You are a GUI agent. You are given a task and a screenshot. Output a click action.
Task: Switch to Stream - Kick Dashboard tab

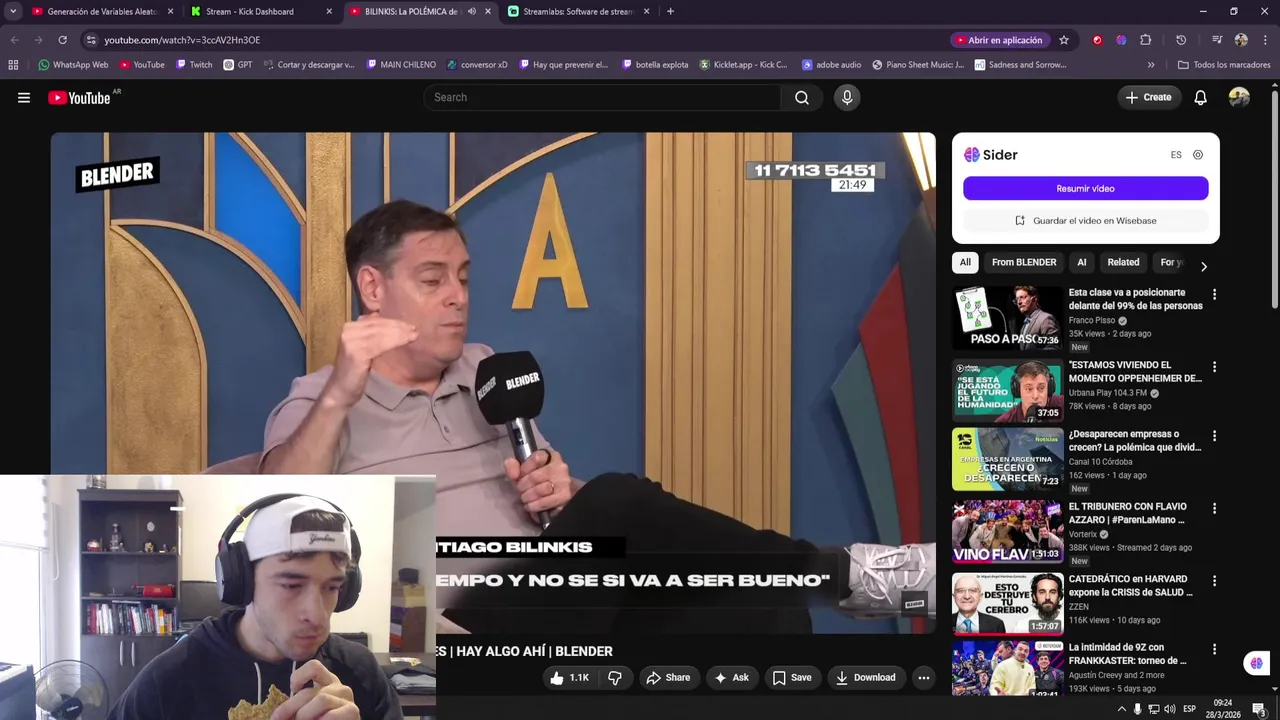coord(262,12)
